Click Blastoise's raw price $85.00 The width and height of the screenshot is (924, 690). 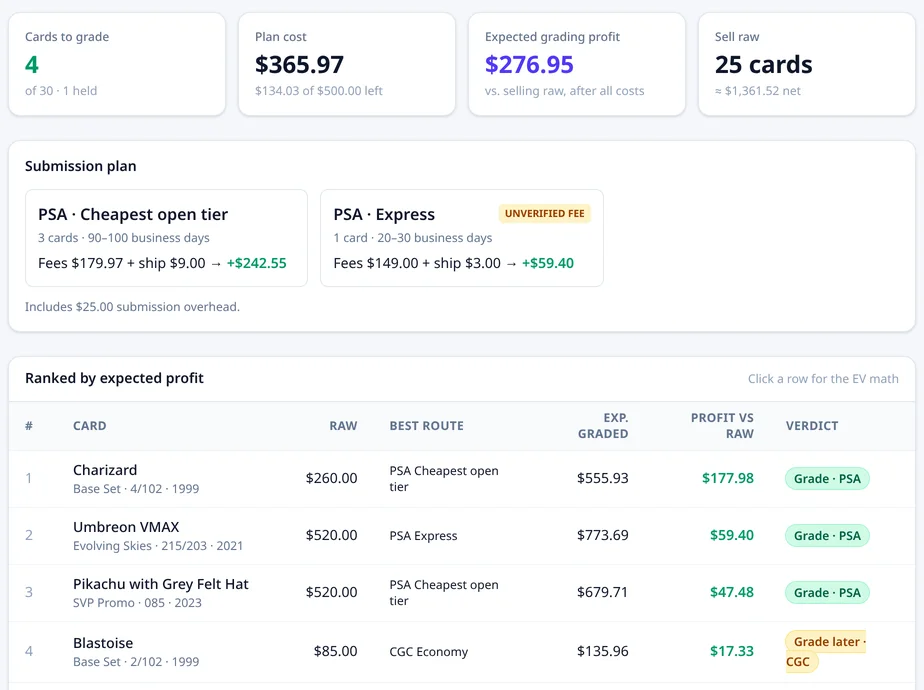click(x=335, y=651)
